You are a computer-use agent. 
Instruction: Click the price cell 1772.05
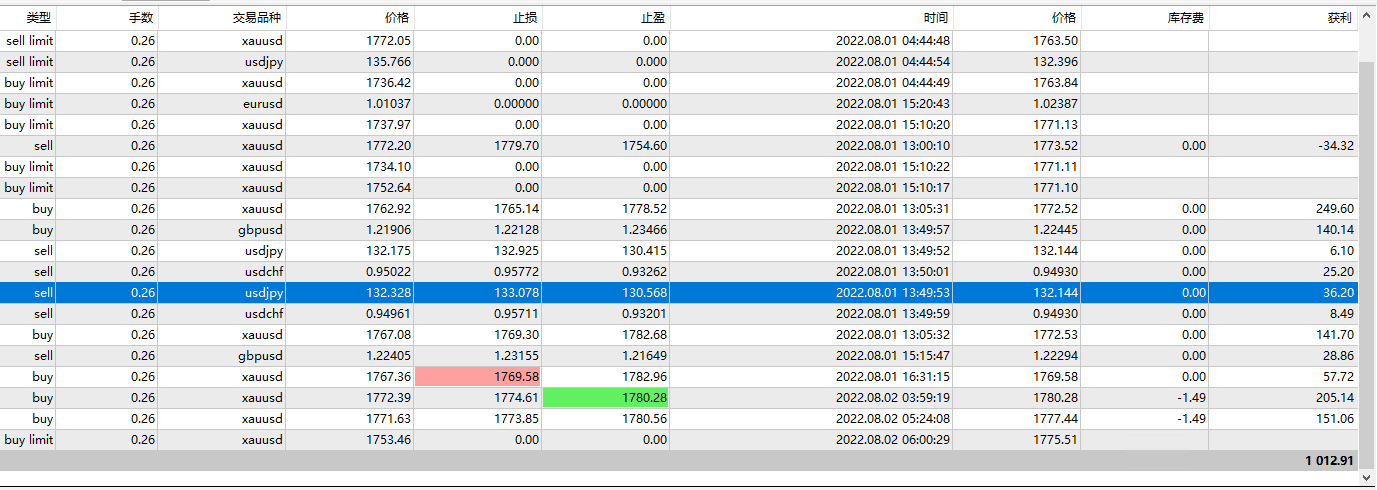[x=390, y=41]
